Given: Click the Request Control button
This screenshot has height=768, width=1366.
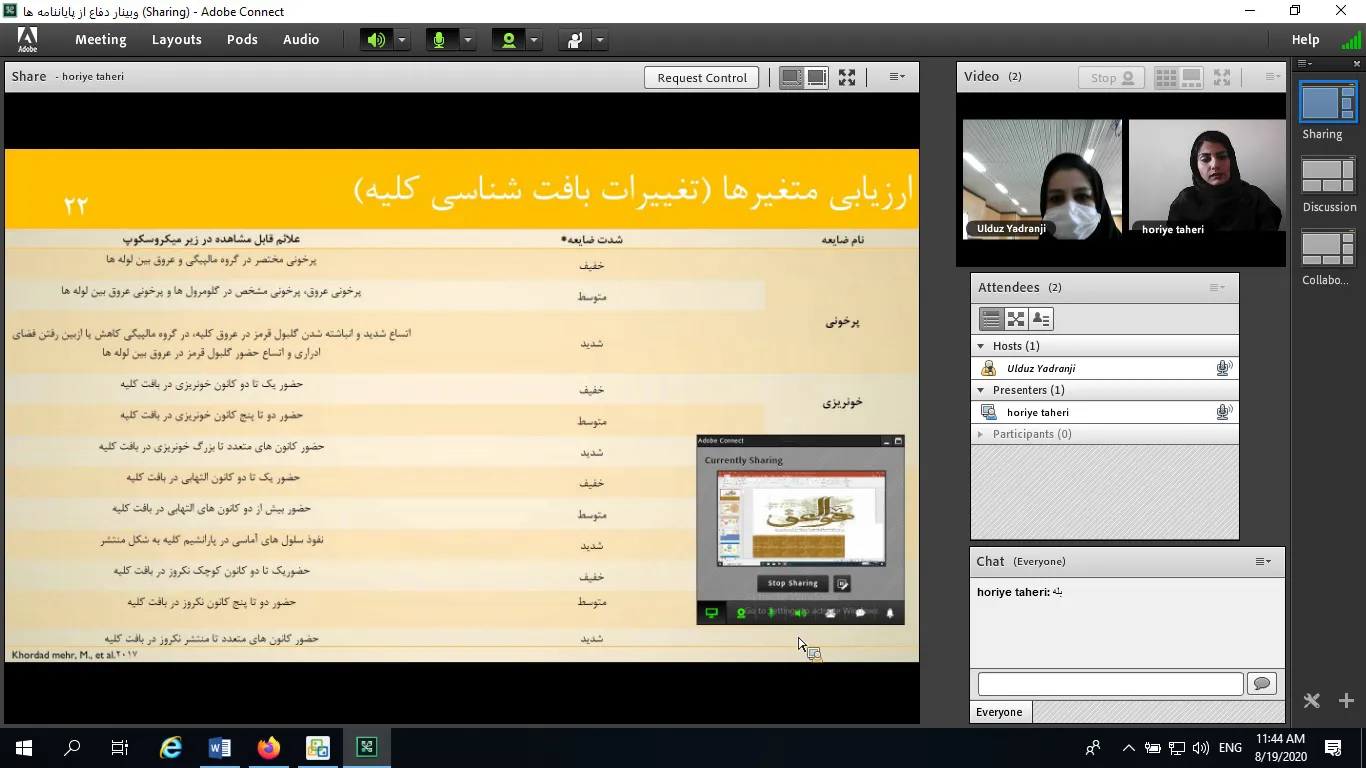Looking at the screenshot, I should click(701, 77).
